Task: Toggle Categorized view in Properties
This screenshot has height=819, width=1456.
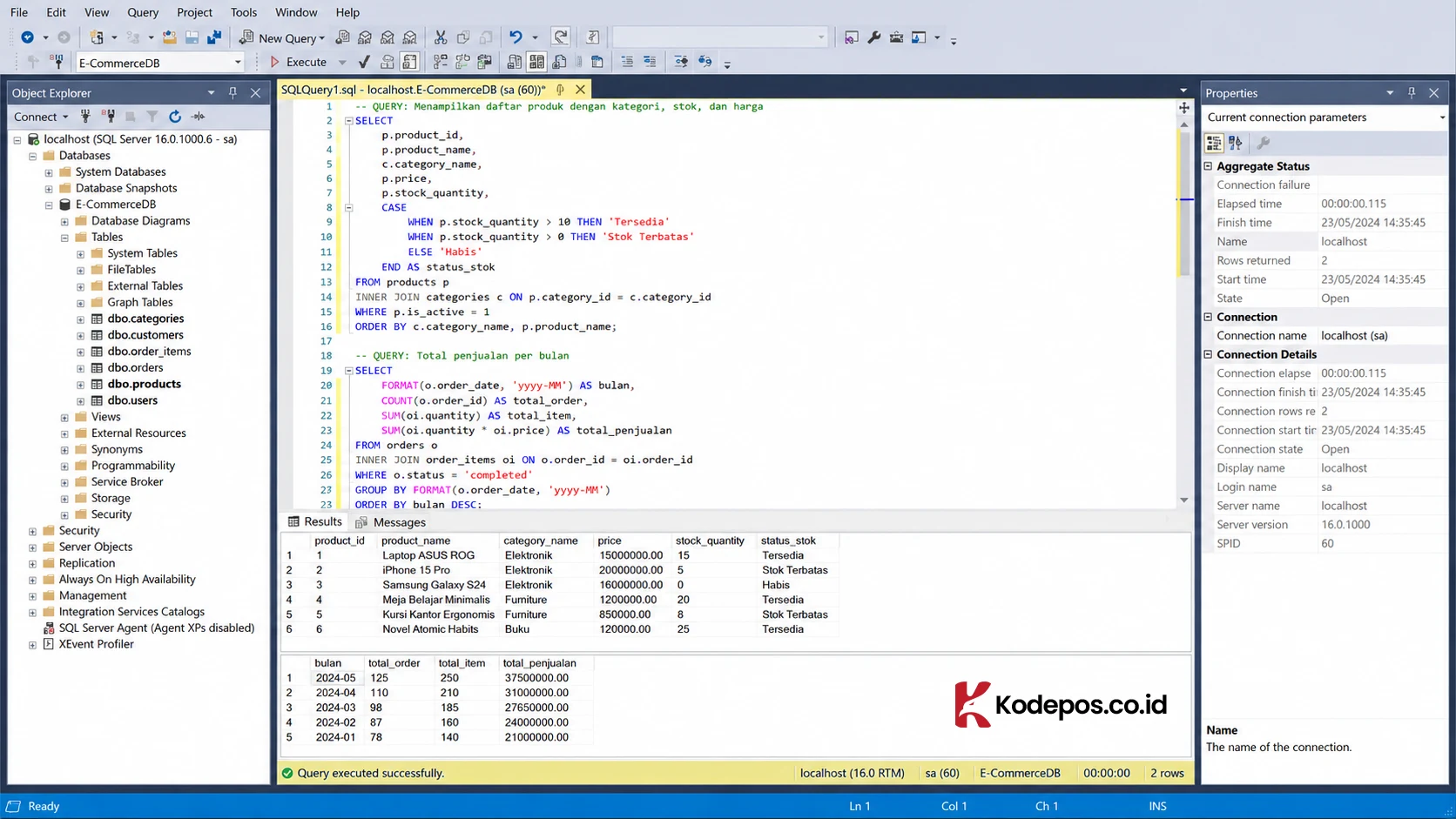Action: tap(1213, 143)
